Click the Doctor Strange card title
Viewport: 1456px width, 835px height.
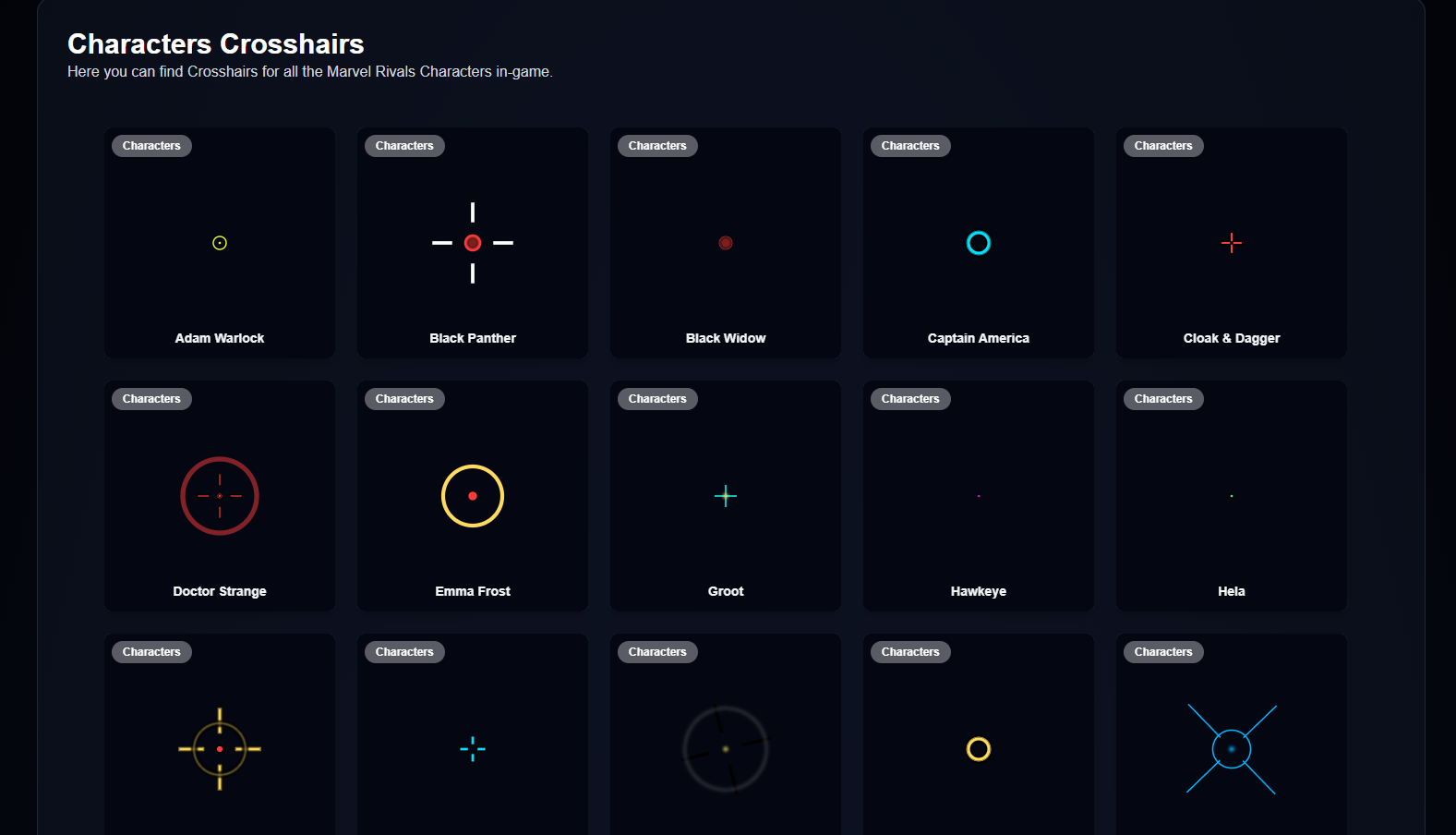(220, 591)
